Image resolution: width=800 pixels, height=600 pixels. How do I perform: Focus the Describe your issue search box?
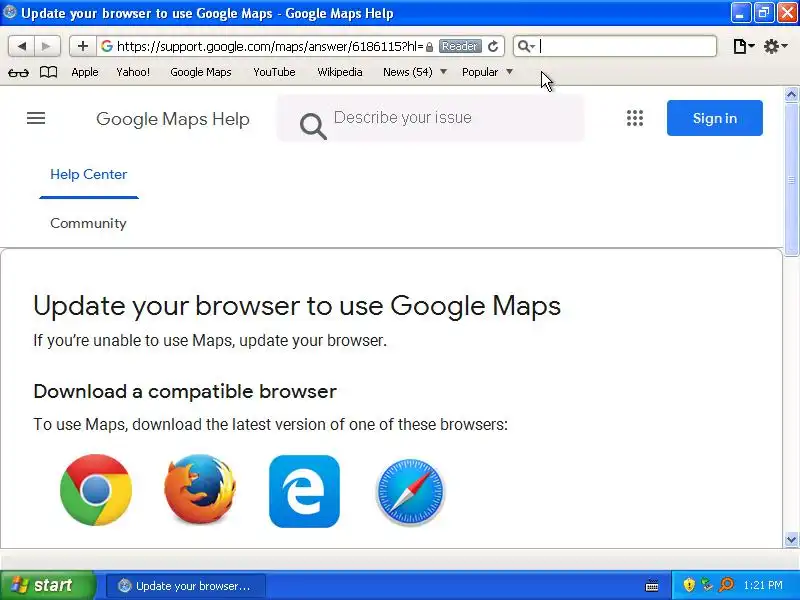(x=431, y=118)
